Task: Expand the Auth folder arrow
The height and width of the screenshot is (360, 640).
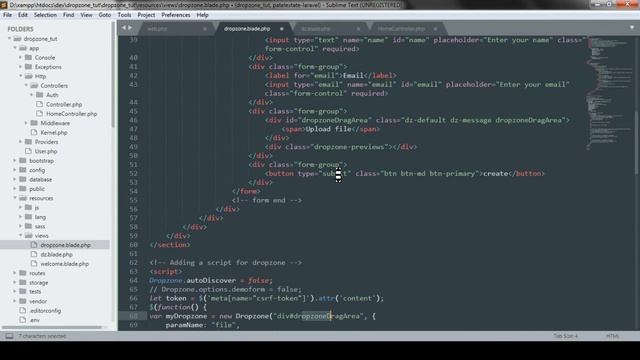Action: (32, 95)
